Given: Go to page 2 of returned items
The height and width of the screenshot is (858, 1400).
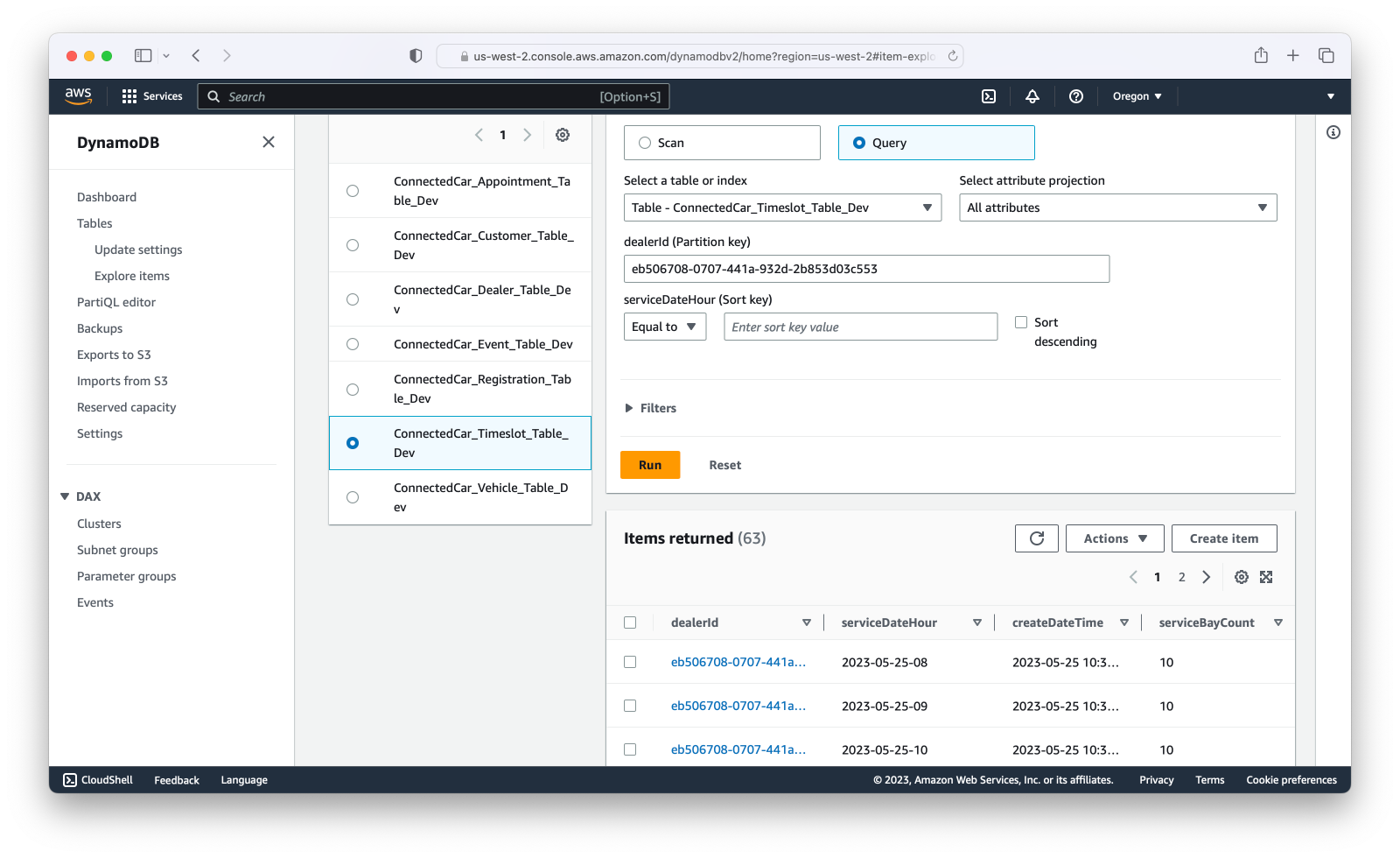Looking at the screenshot, I should tap(1181, 577).
